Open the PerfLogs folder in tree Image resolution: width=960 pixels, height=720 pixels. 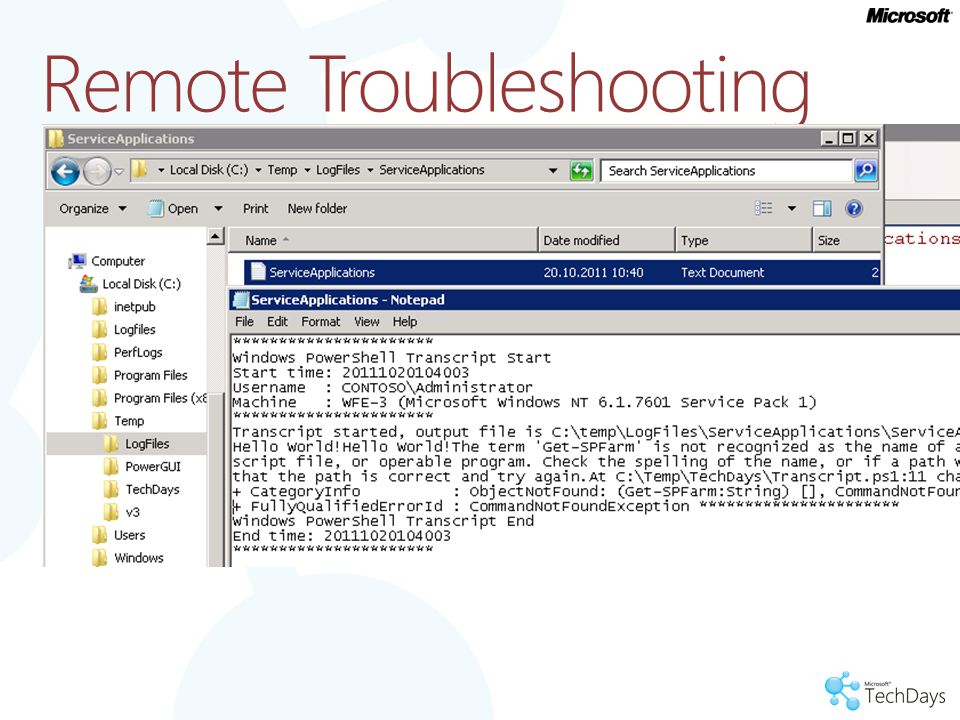127,352
